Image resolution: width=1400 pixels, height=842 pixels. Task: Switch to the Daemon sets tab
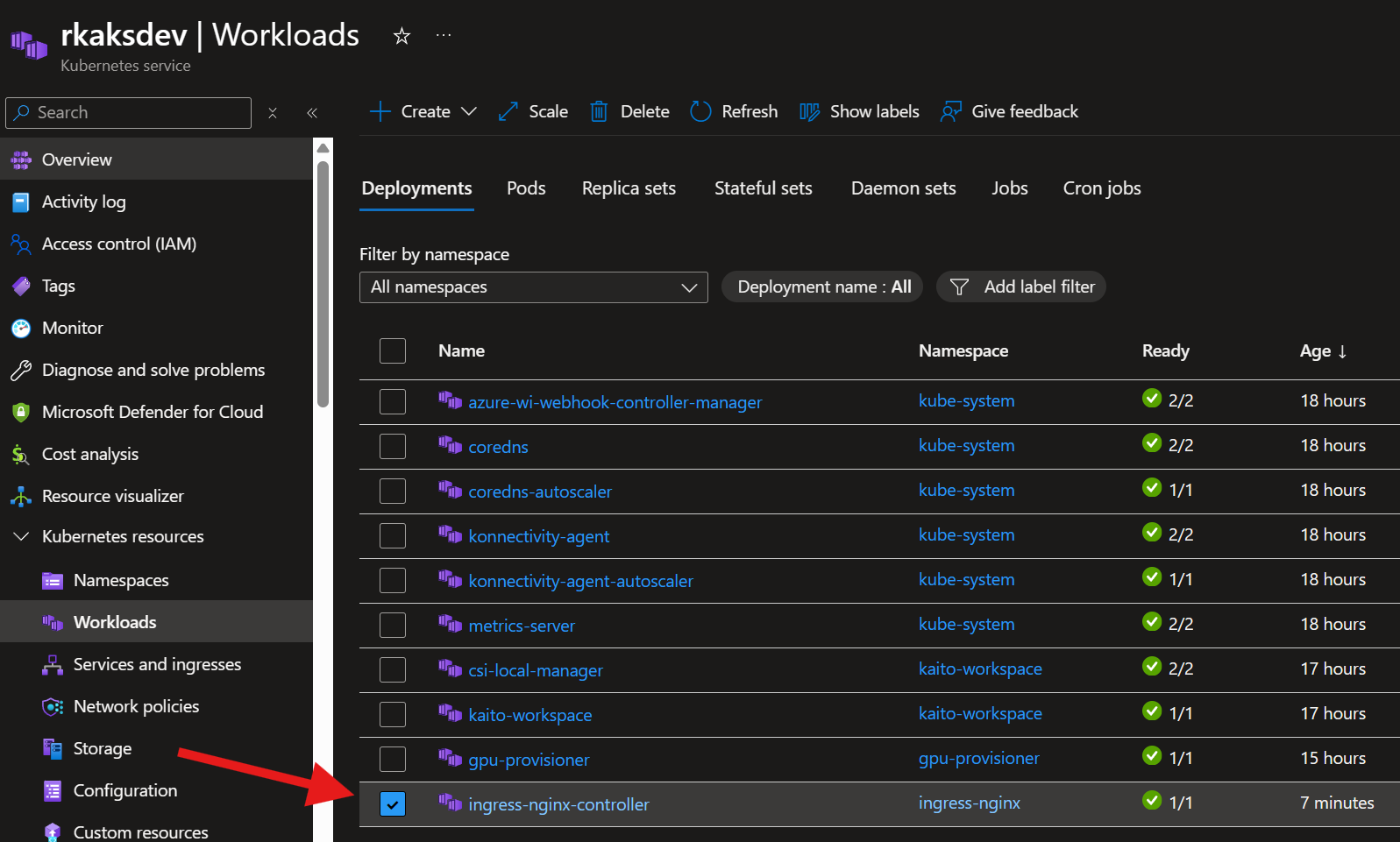click(903, 188)
